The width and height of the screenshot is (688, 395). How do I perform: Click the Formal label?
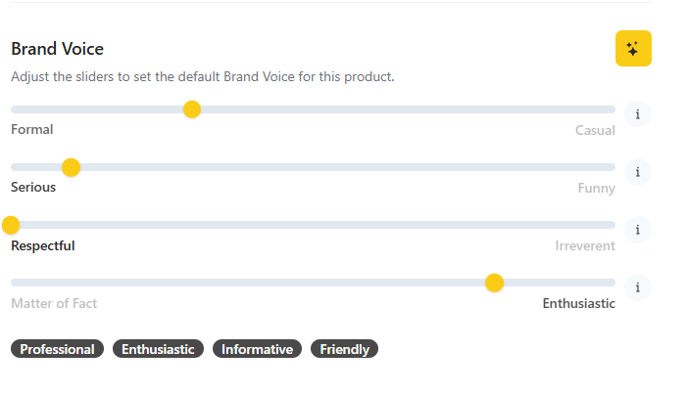tap(32, 129)
